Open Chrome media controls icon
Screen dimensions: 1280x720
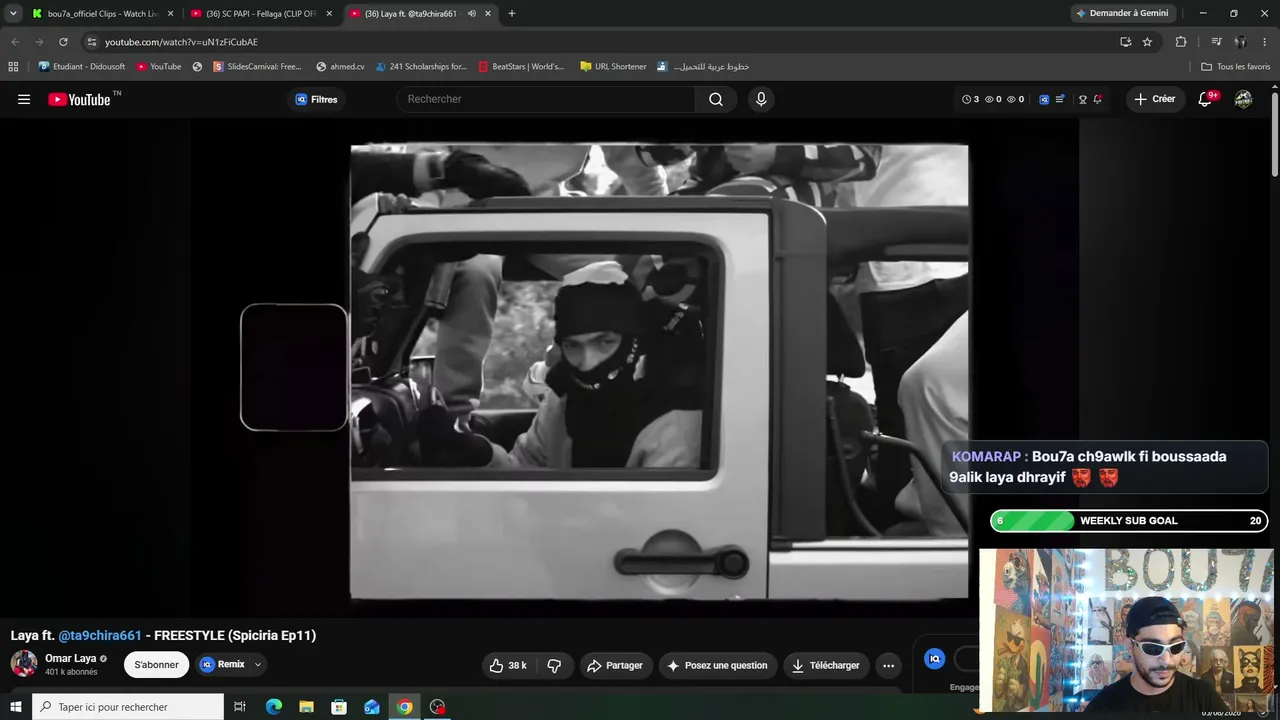tap(1216, 42)
